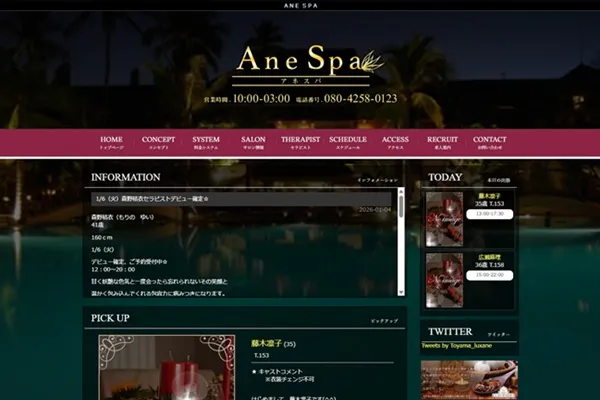Viewport: 600px width, 400px height.
Task: Open second therapist thumbnail in Today
Action: coord(444,280)
